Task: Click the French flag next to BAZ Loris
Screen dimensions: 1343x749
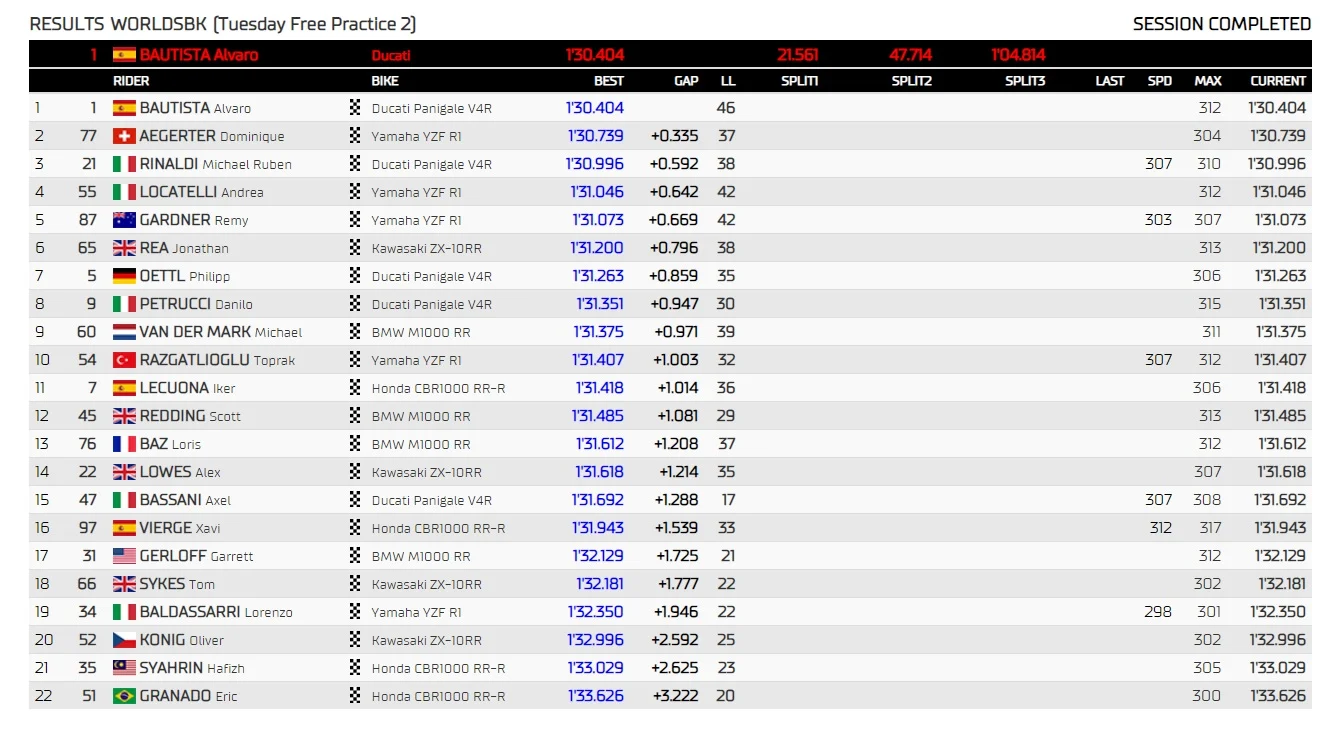Action: [124, 444]
